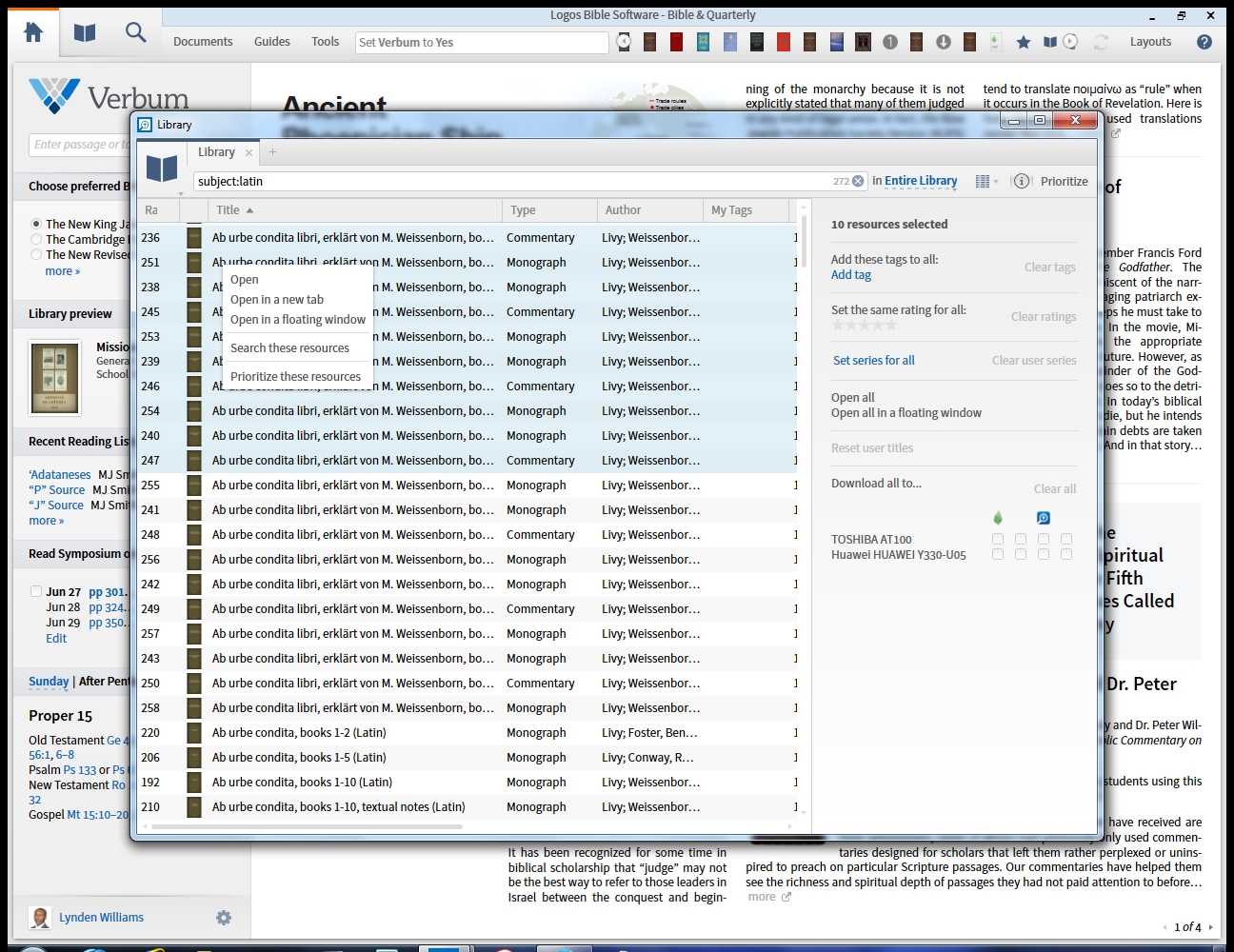Click the download arrow circle icon in toolbar
The width and height of the screenshot is (1234, 952).
pyautogui.click(x=944, y=42)
